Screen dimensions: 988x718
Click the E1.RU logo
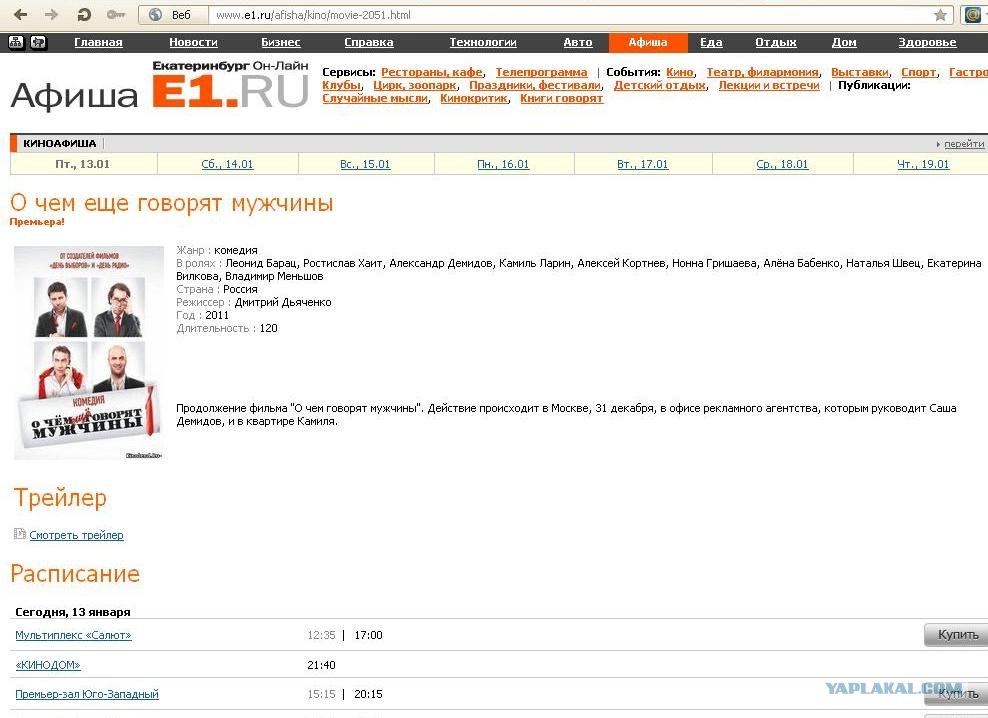(230, 86)
